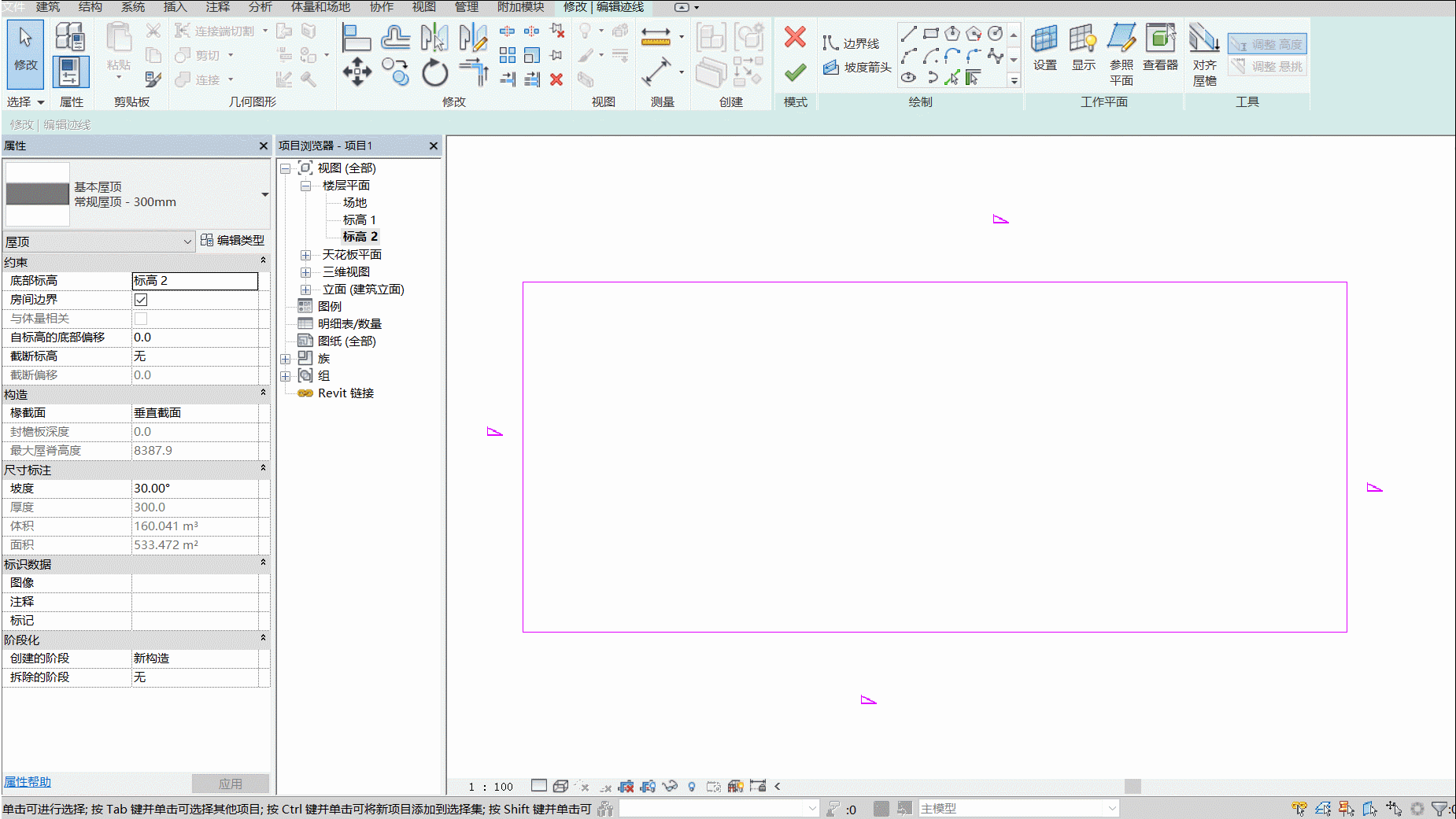Click the 坡度 30.00° value field
The image size is (1456, 819).
[x=195, y=489]
